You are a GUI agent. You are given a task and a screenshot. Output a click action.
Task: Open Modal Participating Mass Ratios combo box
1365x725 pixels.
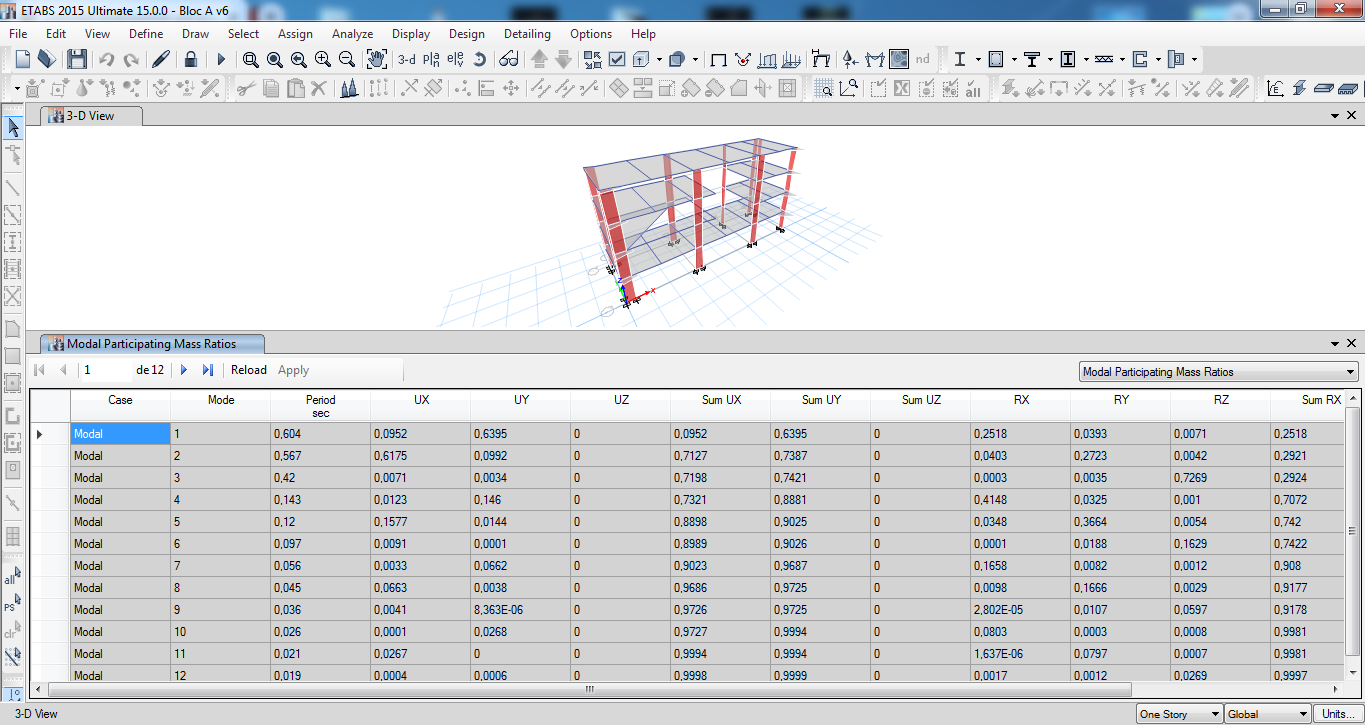point(1219,372)
